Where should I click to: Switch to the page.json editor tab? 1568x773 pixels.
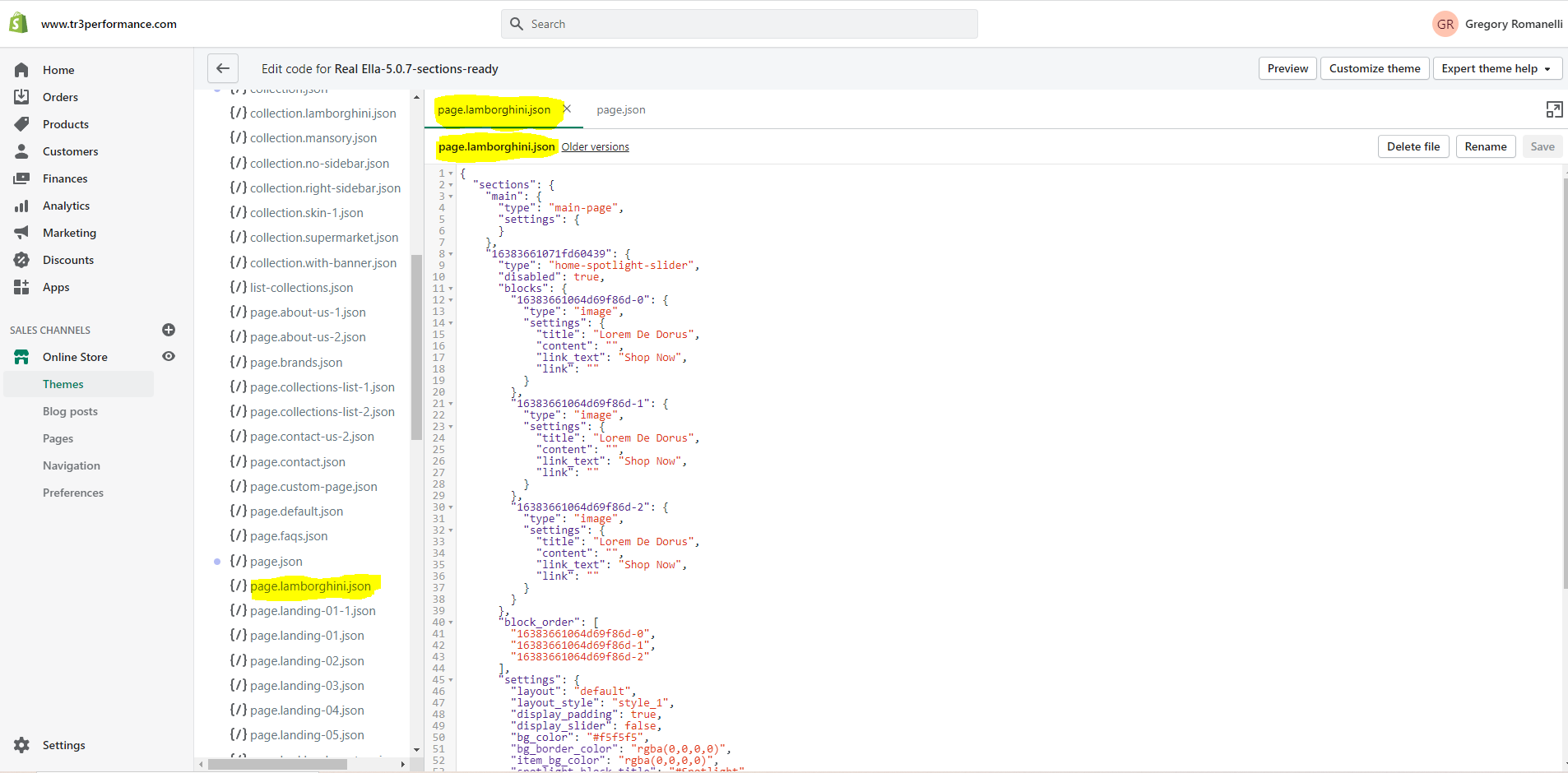coord(620,109)
